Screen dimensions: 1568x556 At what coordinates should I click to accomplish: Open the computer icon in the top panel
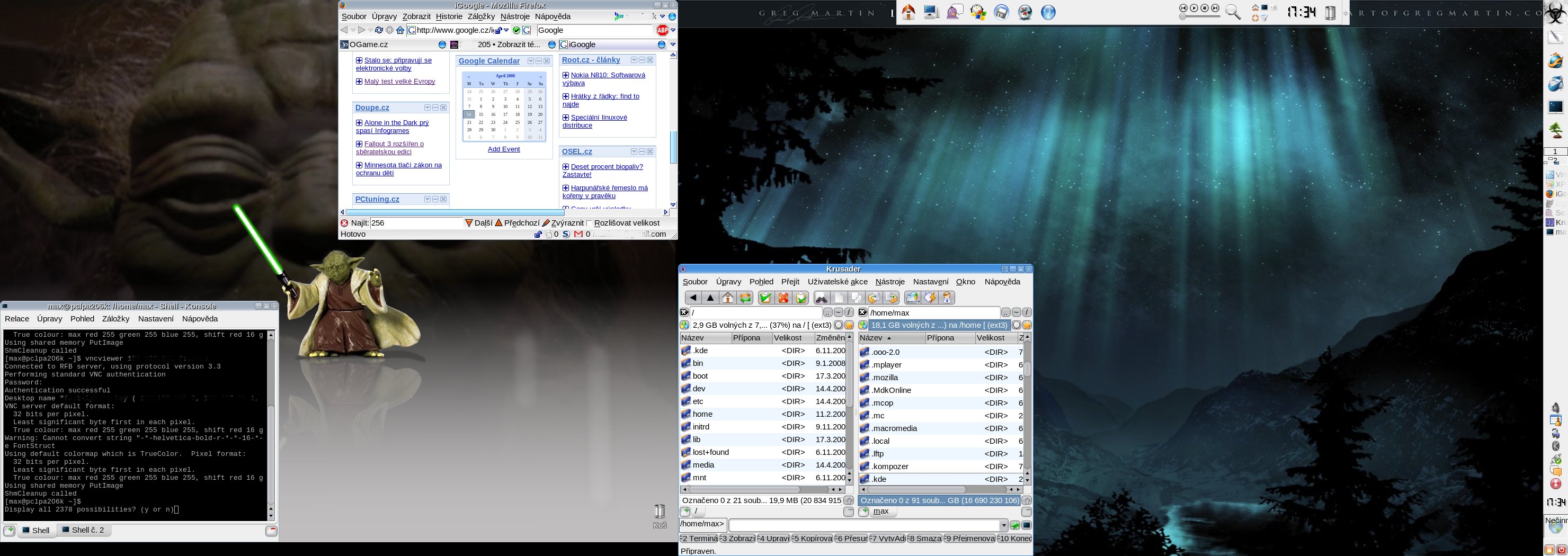pos(931,12)
